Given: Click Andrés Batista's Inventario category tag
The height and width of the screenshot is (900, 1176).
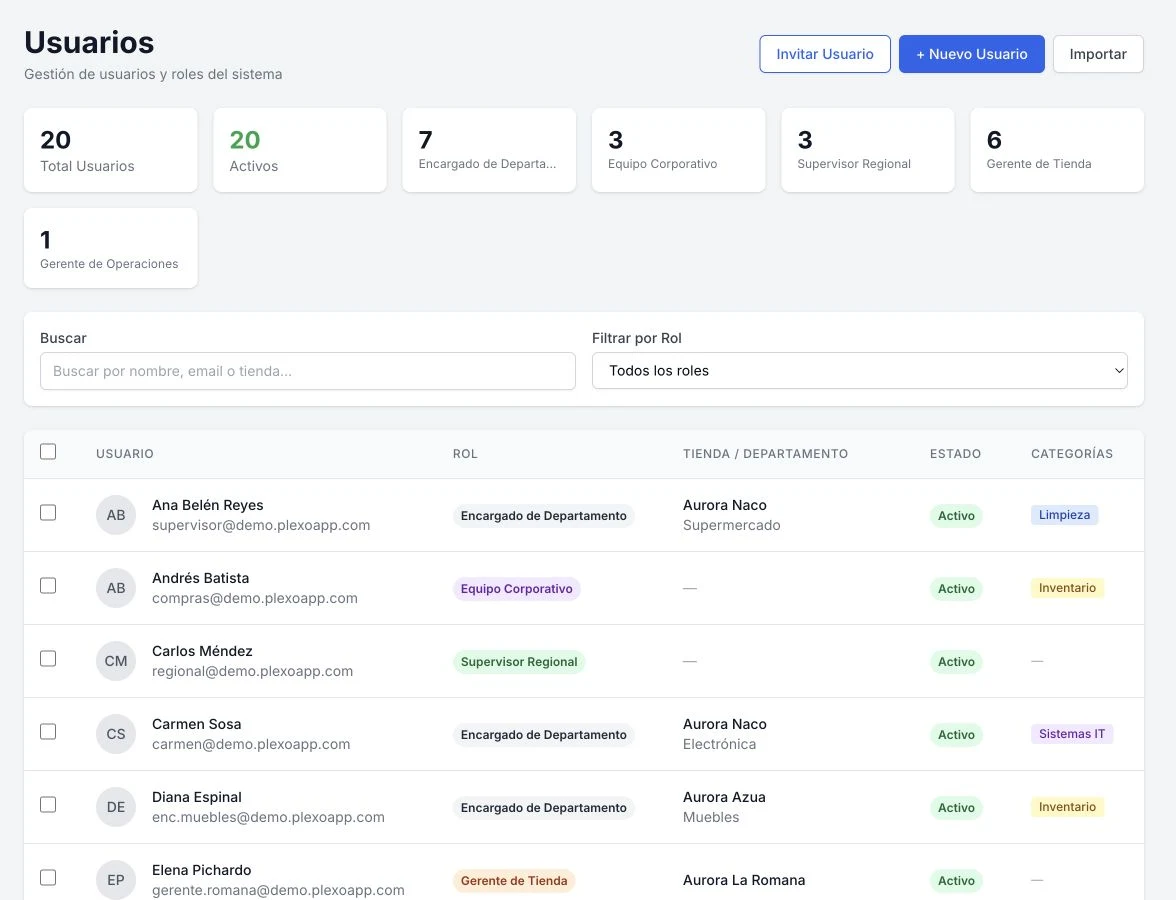Looking at the screenshot, I should (x=1067, y=588).
